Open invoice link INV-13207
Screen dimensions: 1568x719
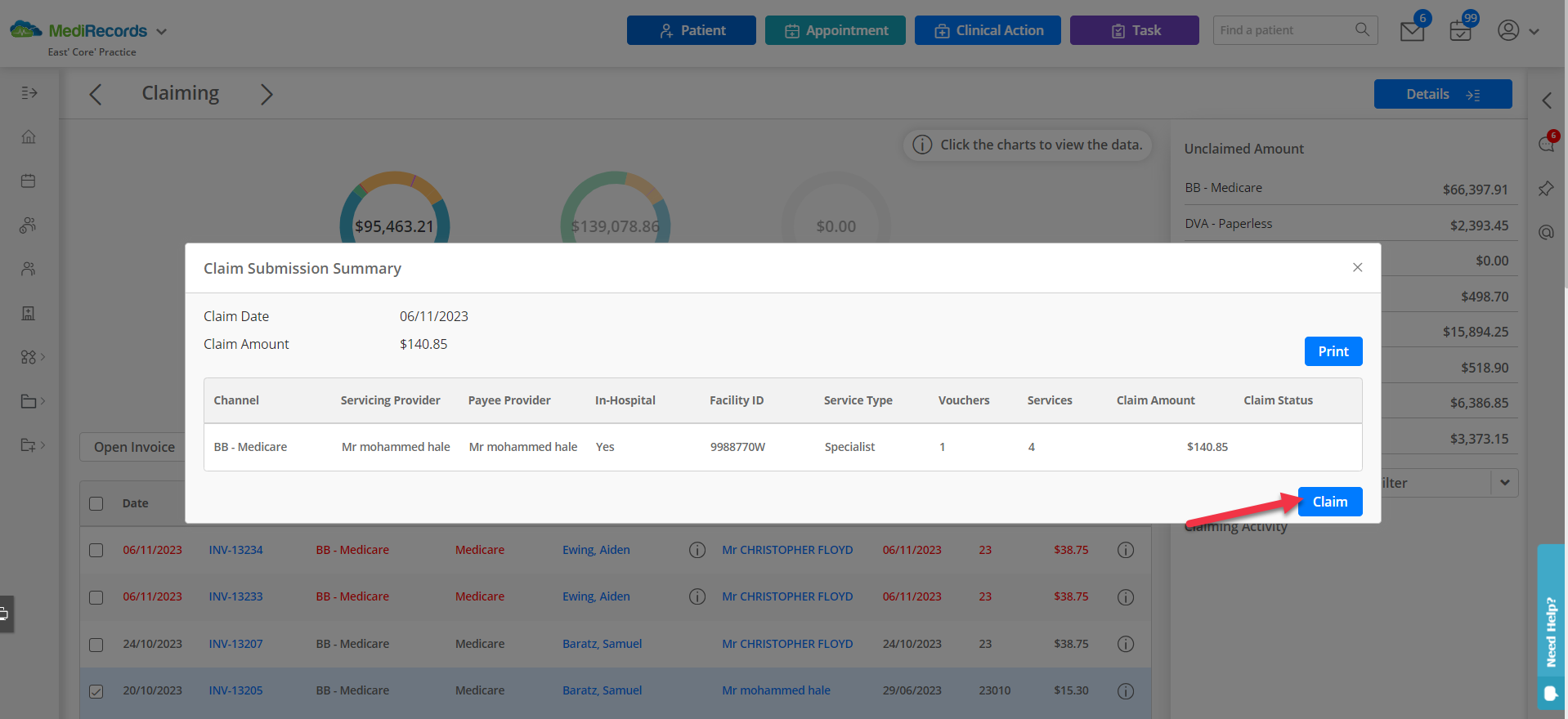(235, 644)
